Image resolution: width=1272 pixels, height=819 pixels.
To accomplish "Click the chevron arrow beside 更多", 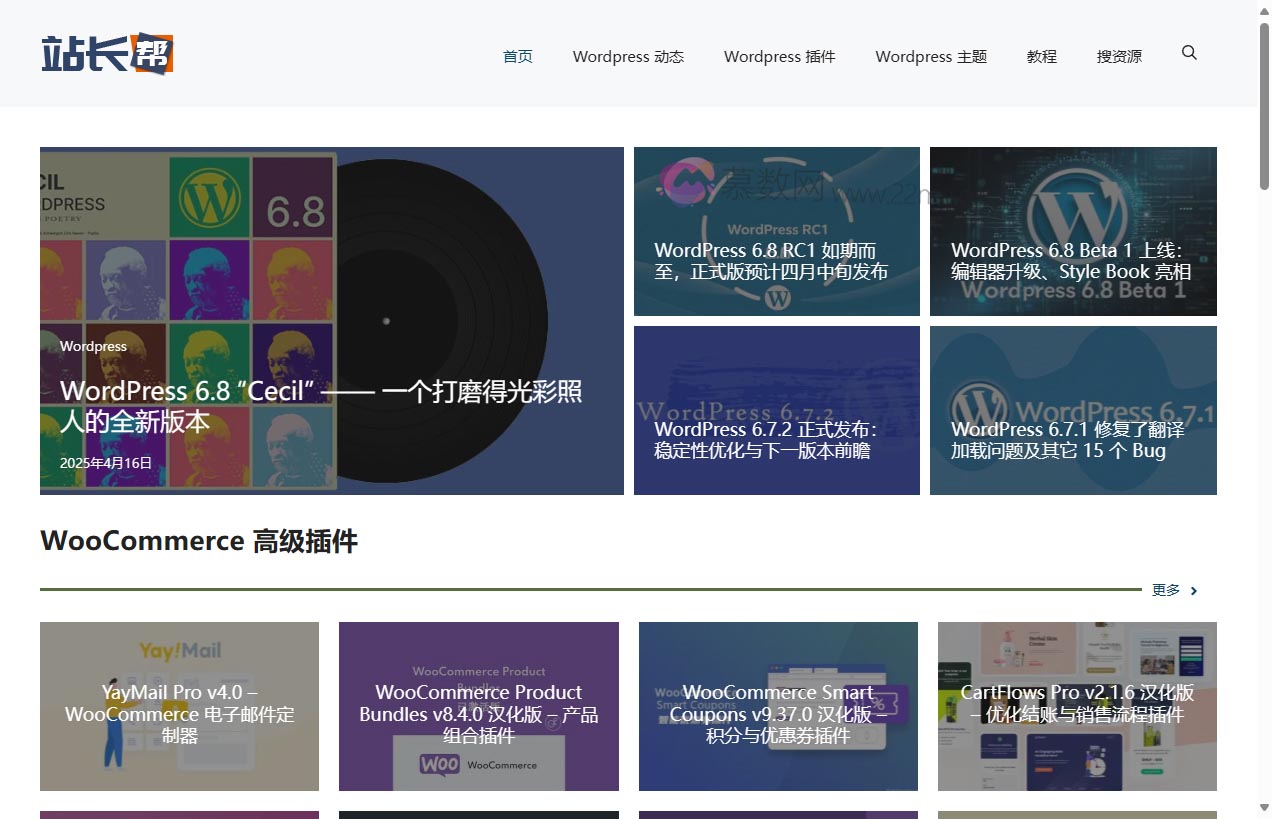I will (1194, 591).
